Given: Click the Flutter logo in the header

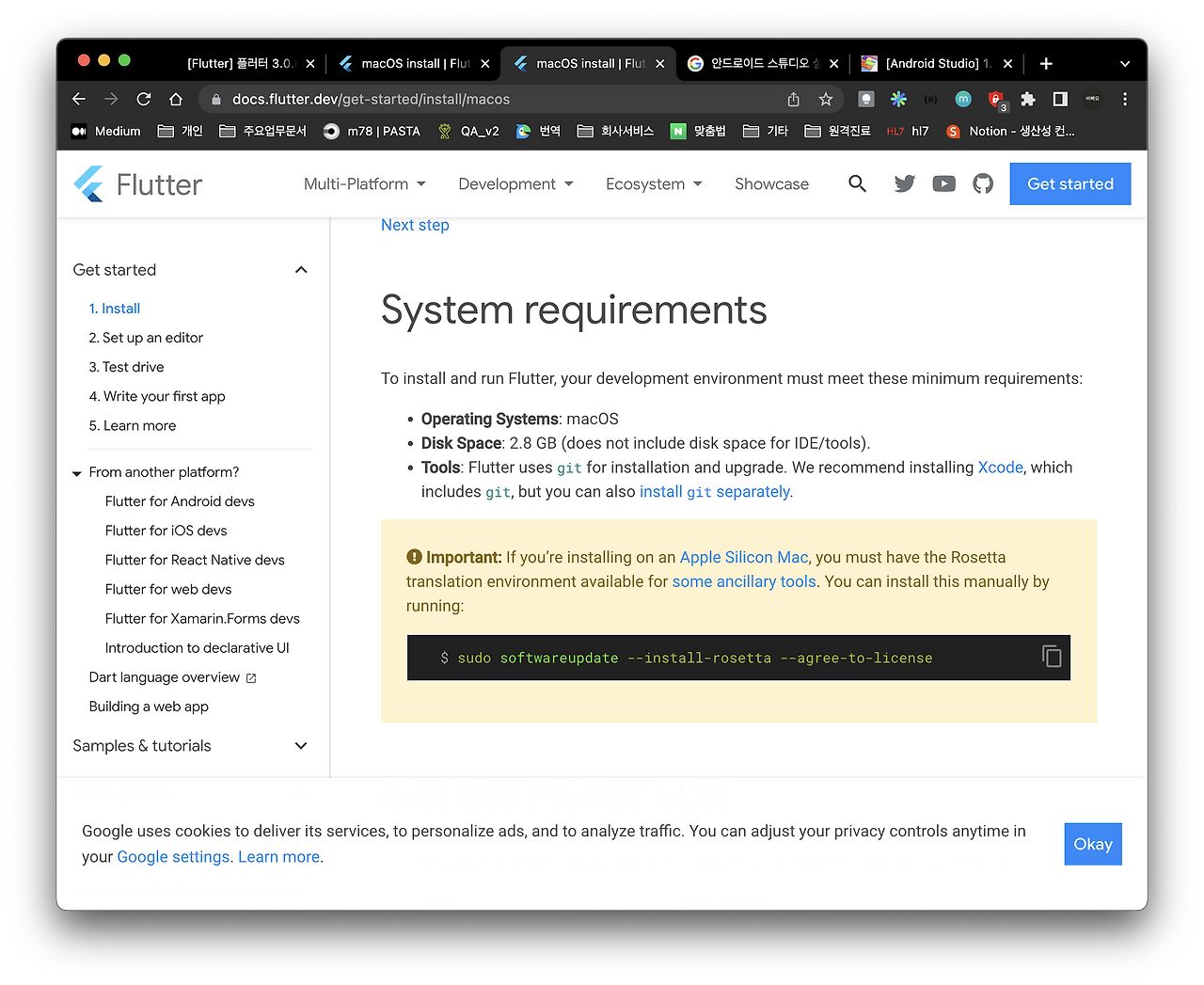Looking at the screenshot, I should [138, 184].
